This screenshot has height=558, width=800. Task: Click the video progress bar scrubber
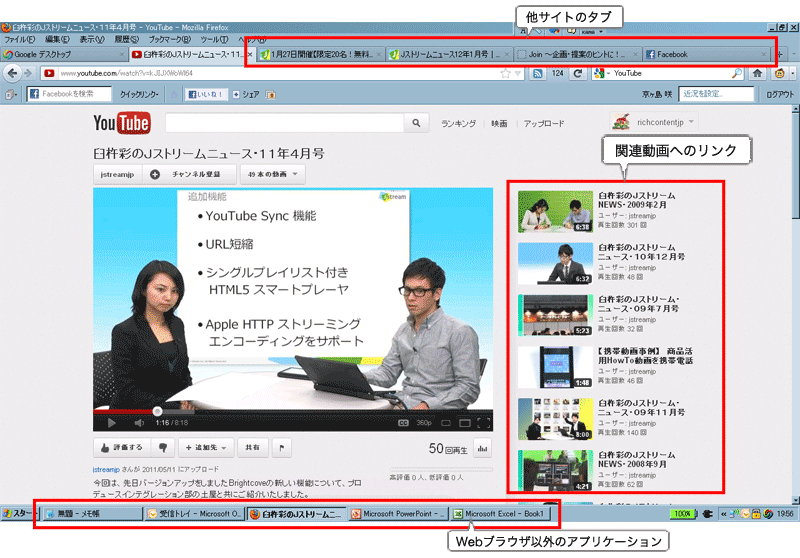157,410
